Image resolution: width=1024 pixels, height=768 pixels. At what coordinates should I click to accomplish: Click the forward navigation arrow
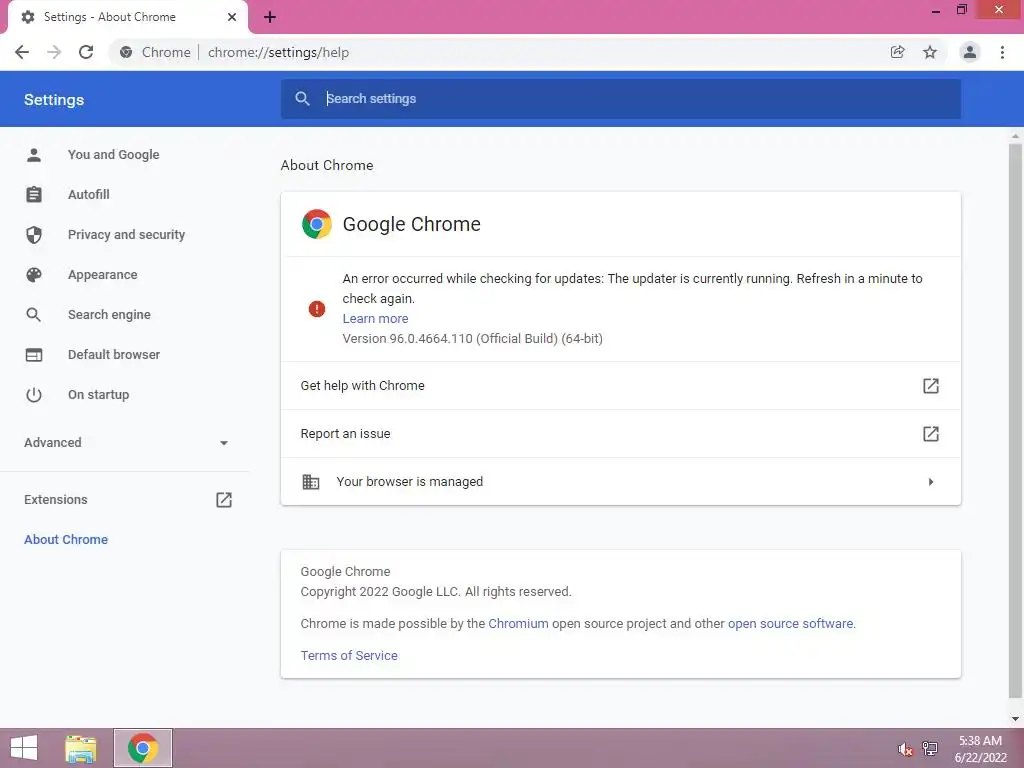tap(54, 52)
